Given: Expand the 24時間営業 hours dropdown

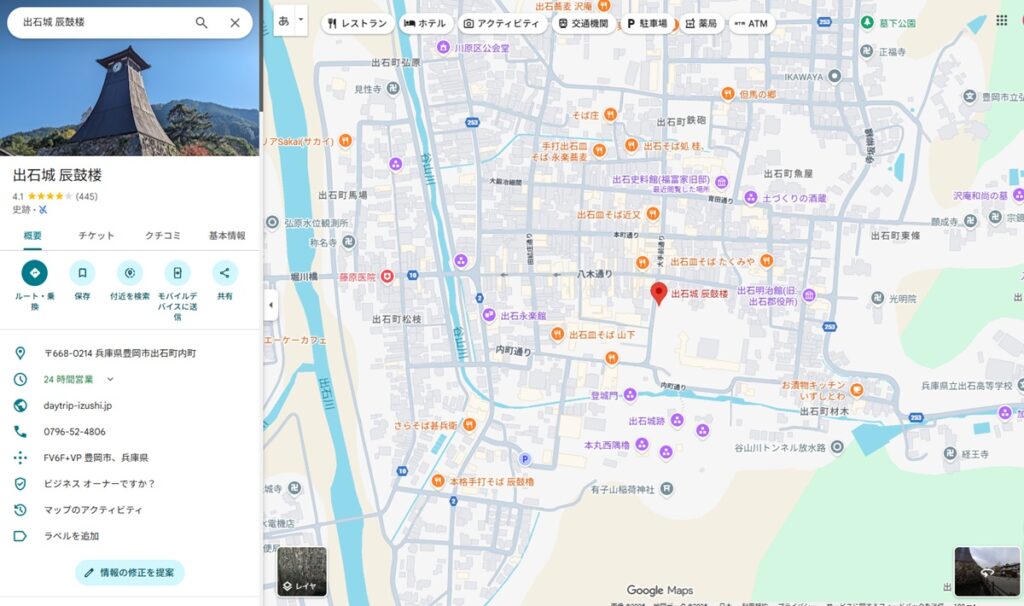Looking at the screenshot, I should coord(110,379).
